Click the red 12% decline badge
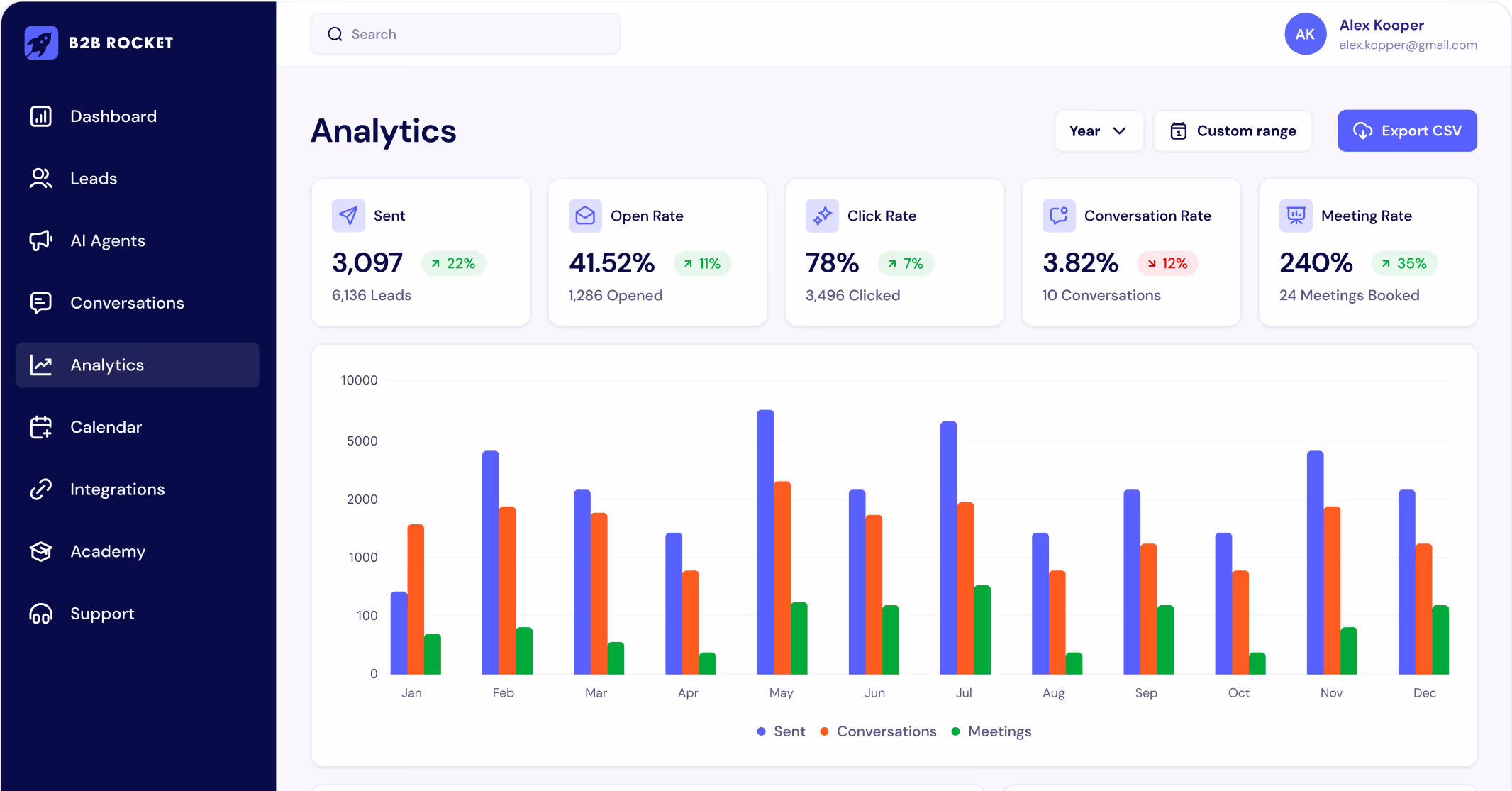 [1167, 263]
